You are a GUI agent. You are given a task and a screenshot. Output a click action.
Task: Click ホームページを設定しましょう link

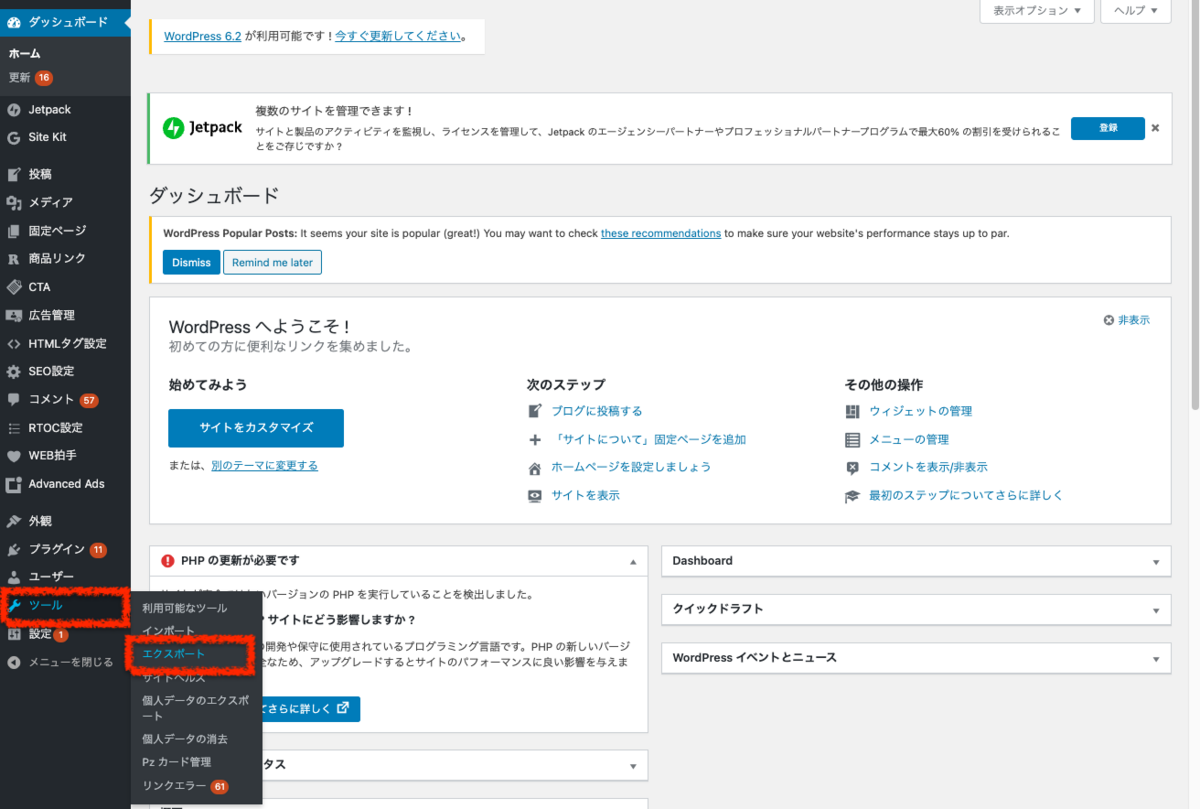pos(631,467)
